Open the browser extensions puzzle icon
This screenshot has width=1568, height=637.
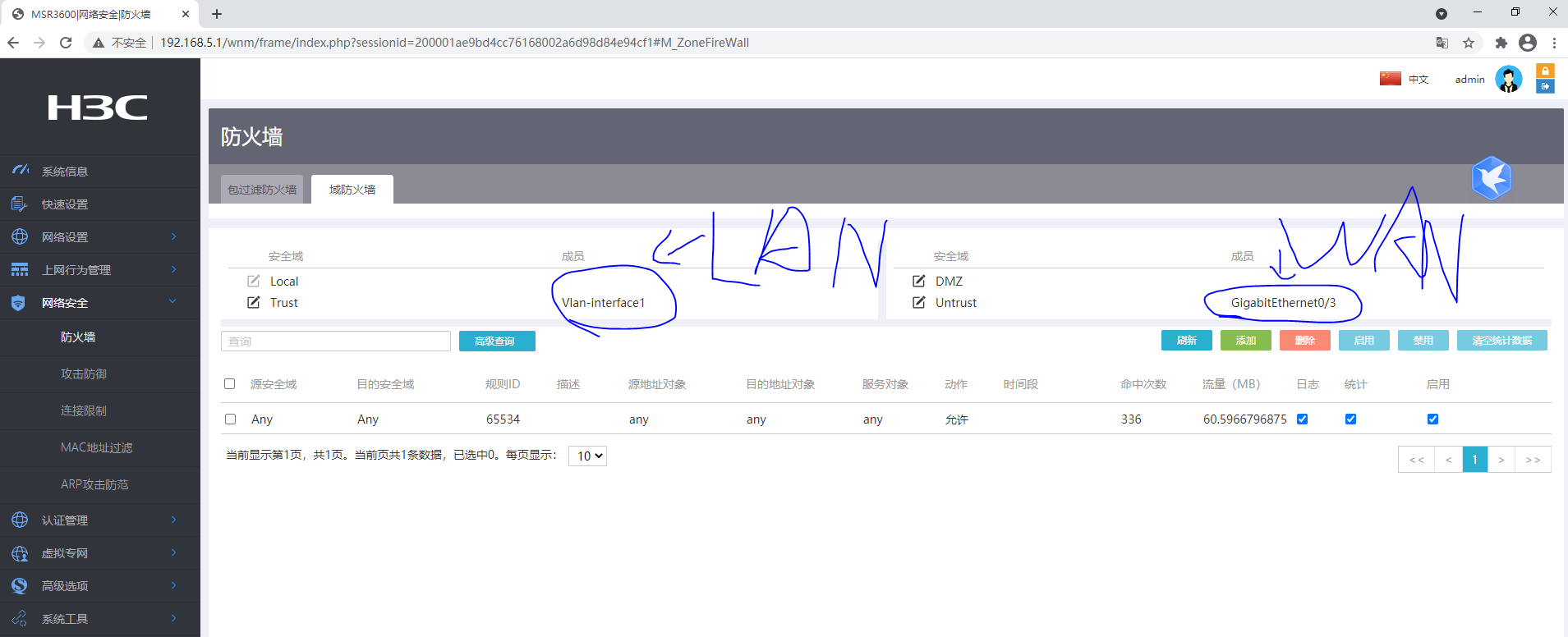[1501, 43]
